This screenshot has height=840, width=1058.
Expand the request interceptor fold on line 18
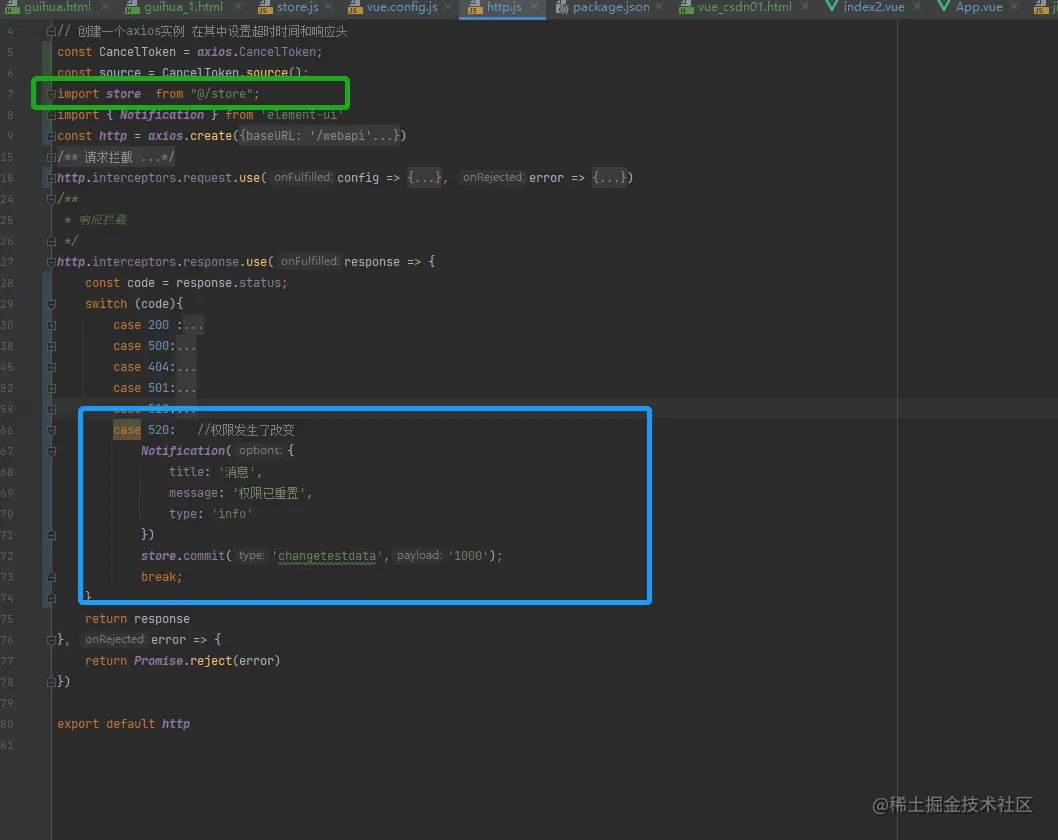tap(51, 178)
